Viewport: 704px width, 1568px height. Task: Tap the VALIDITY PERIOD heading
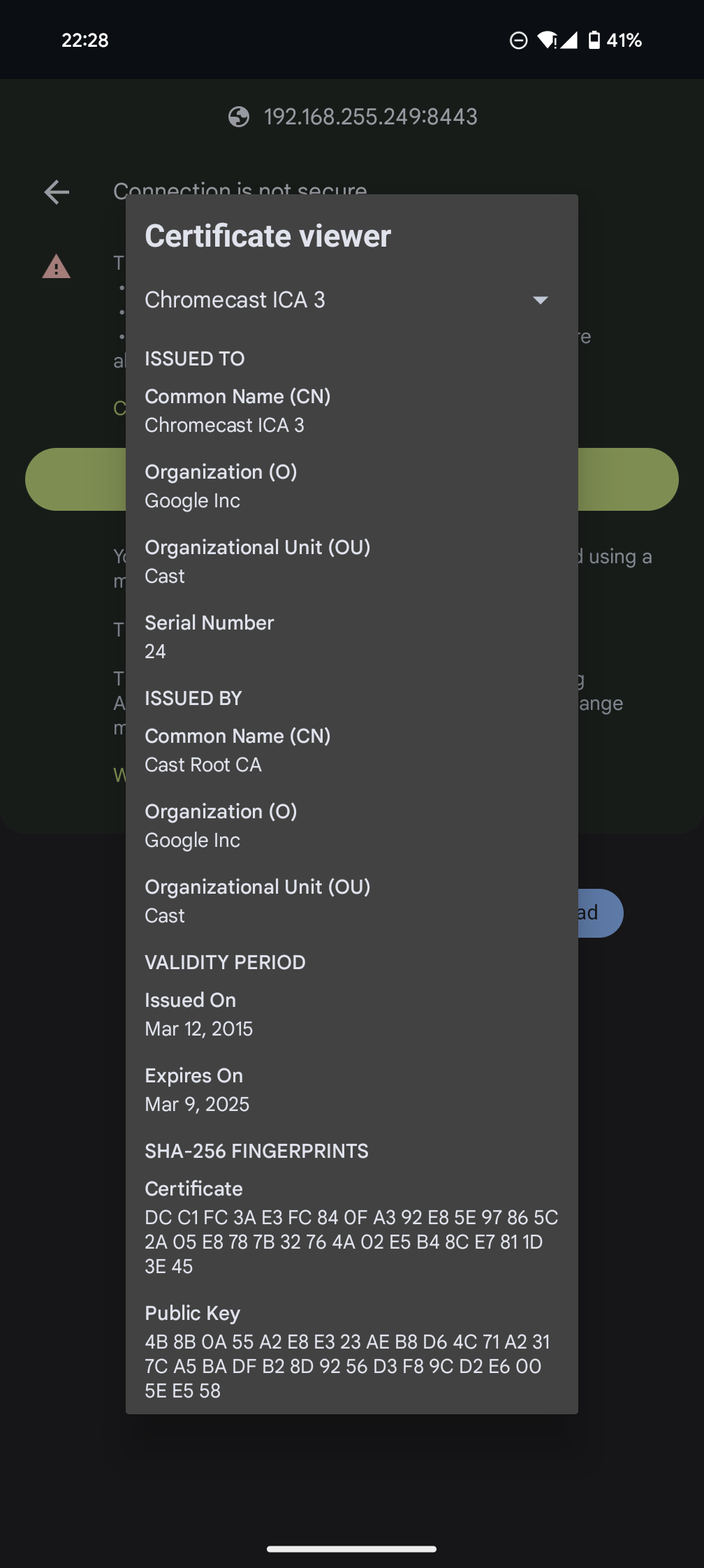tap(225, 962)
